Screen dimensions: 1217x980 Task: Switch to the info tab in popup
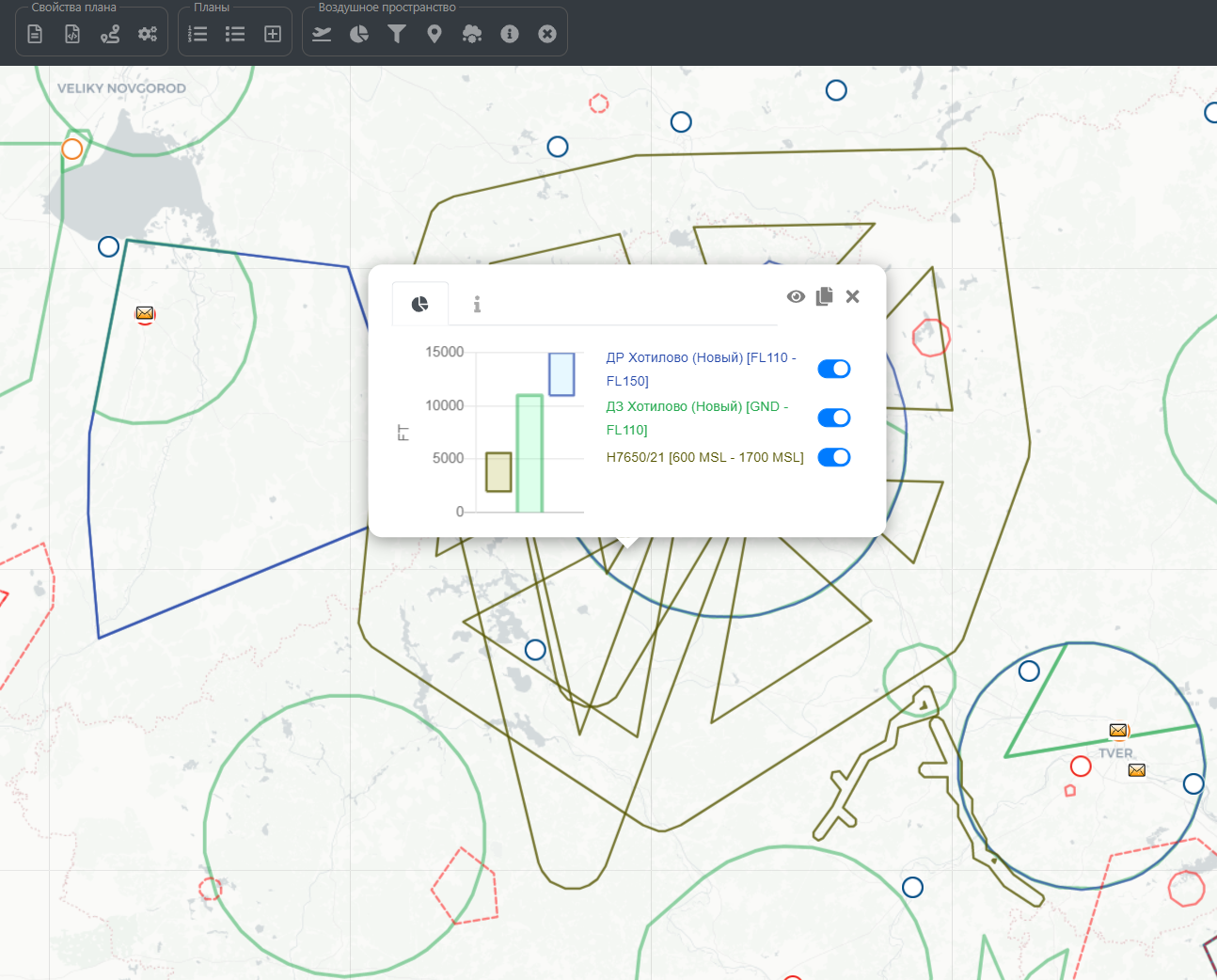click(477, 304)
